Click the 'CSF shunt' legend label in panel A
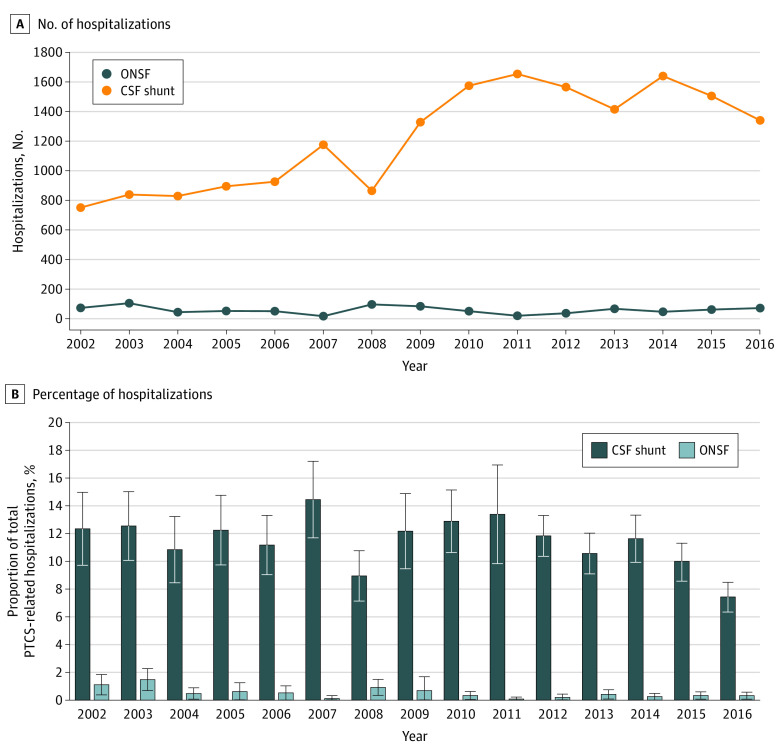Screen dimensions: 780x755 [148, 91]
